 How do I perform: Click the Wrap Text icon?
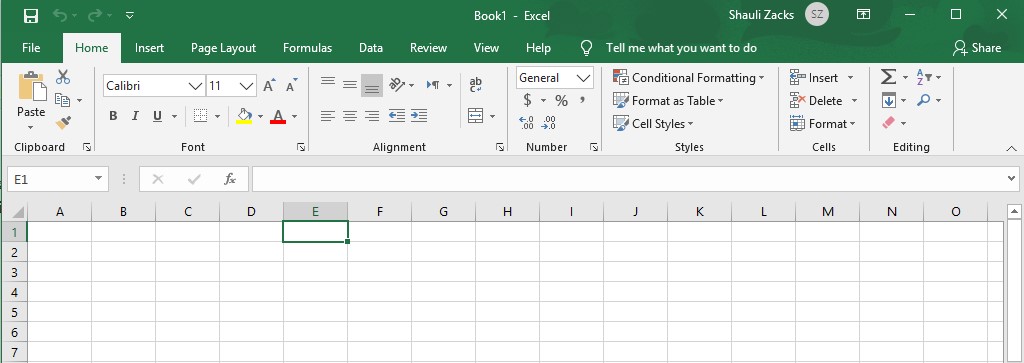(x=476, y=84)
